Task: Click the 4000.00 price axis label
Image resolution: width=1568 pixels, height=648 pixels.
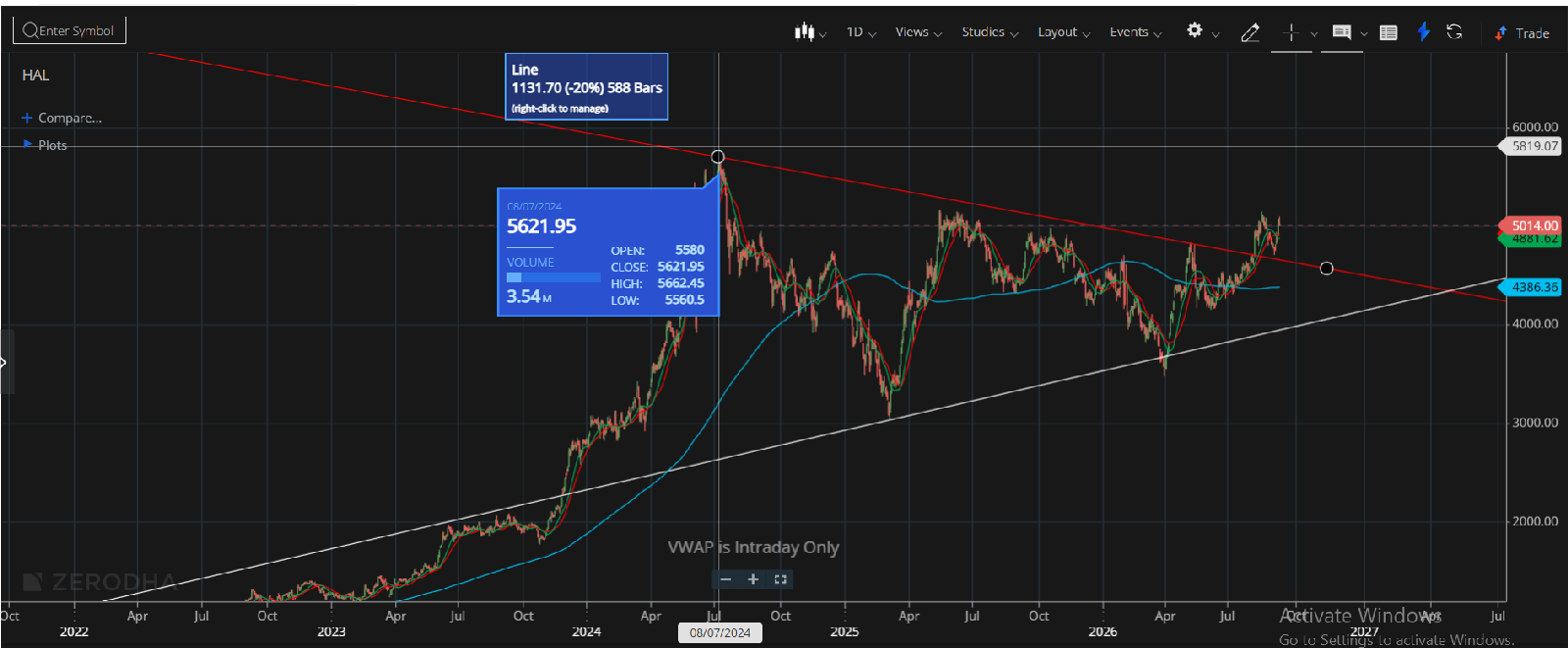Action: [1535, 324]
